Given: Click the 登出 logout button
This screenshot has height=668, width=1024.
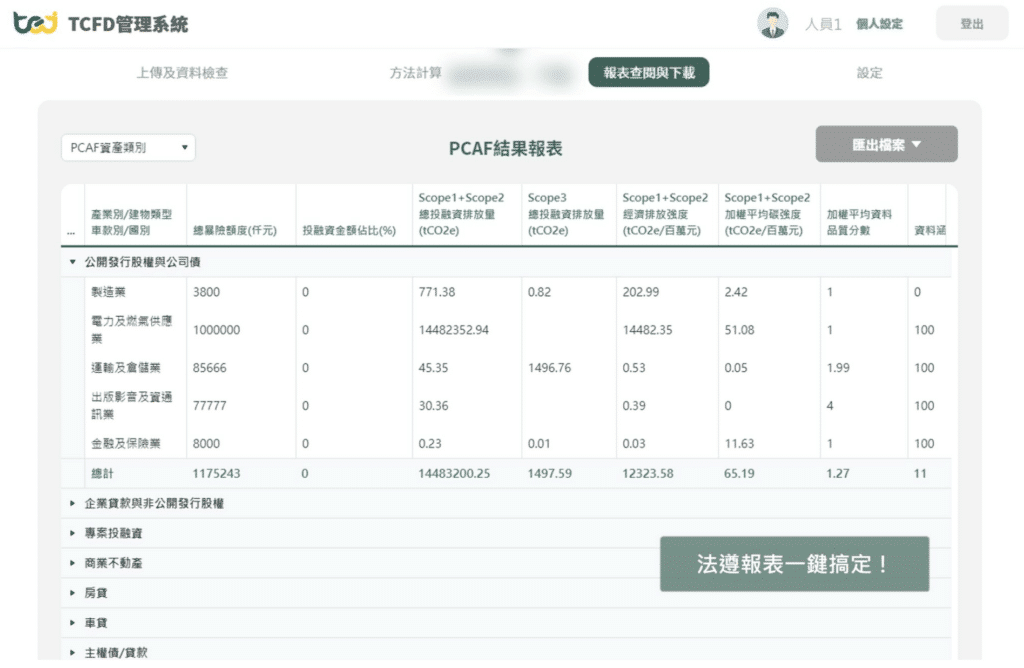Looking at the screenshot, I should [971, 22].
